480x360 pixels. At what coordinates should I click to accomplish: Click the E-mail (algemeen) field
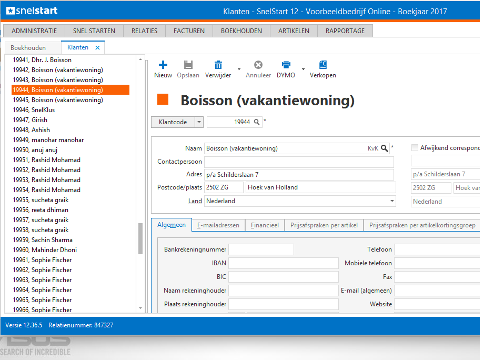point(437,290)
